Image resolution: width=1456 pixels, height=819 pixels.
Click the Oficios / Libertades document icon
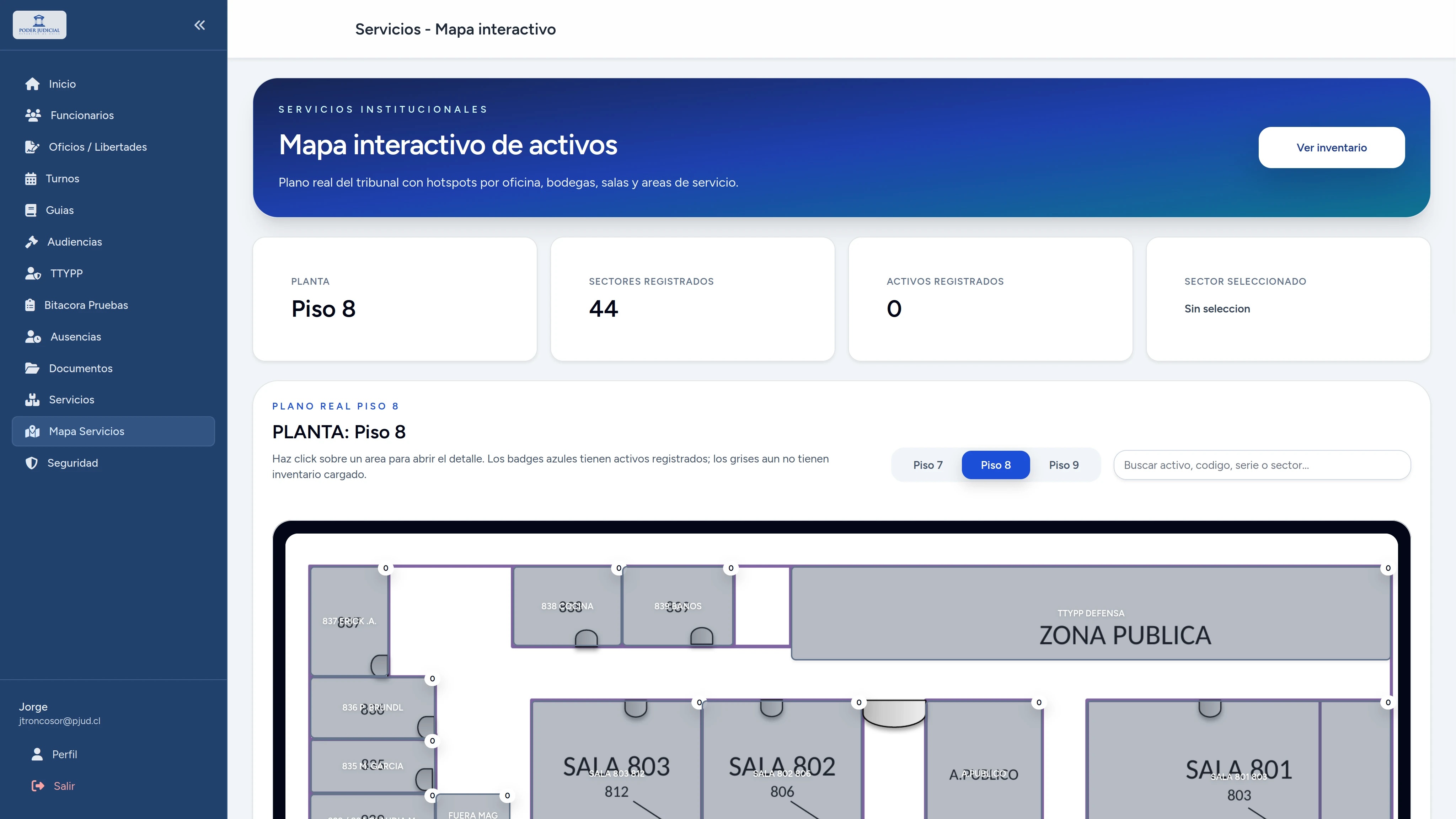(32, 147)
